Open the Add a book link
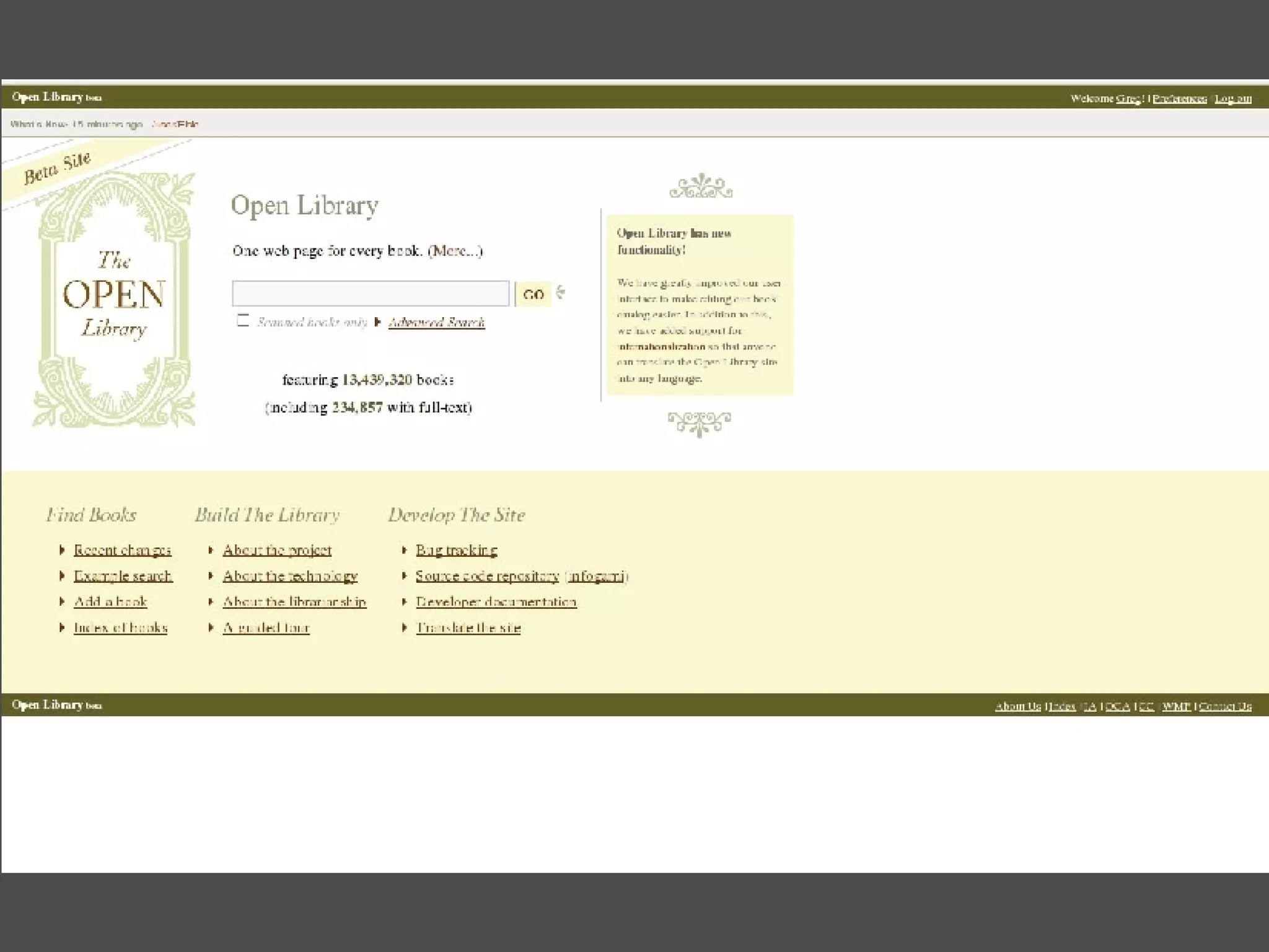The height and width of the screenshot is (952, 1269). click(110, 601)
